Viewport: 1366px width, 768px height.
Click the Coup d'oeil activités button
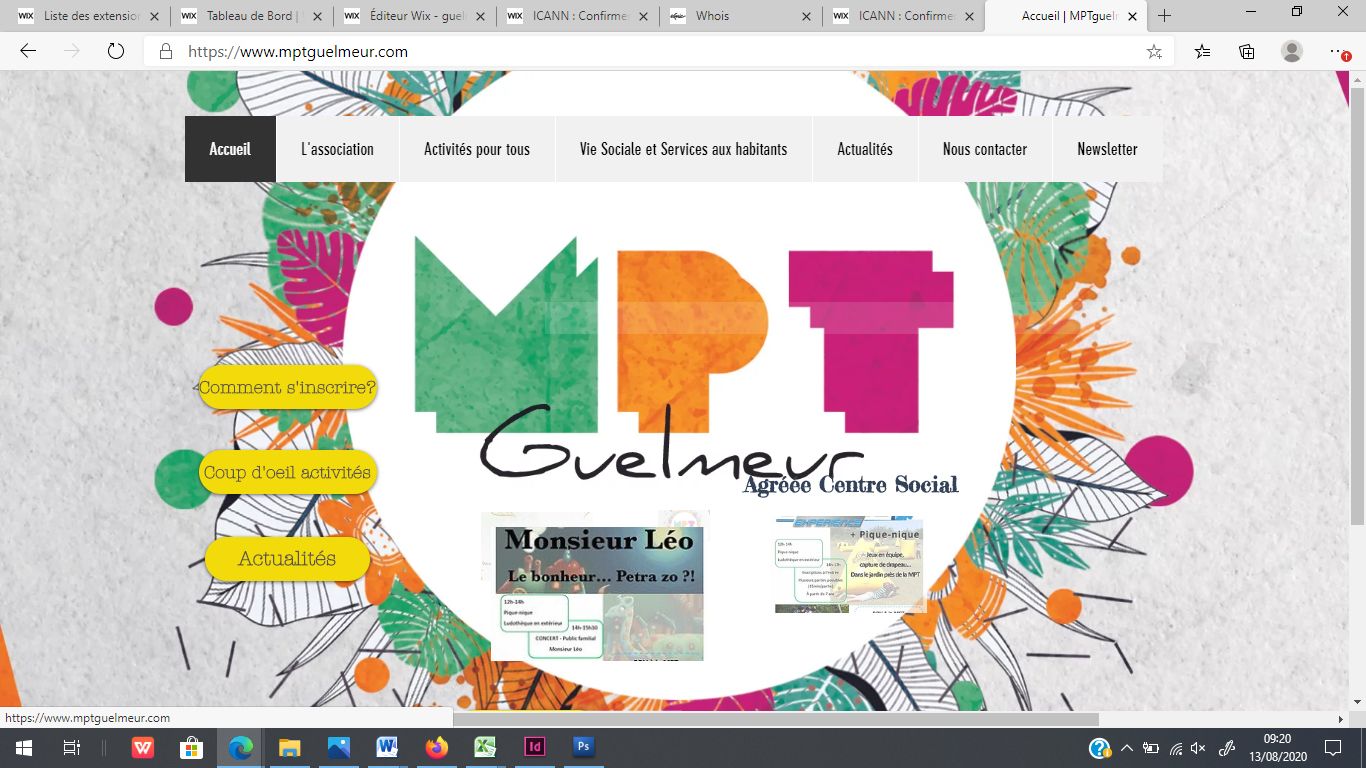[x=287, y=472]
